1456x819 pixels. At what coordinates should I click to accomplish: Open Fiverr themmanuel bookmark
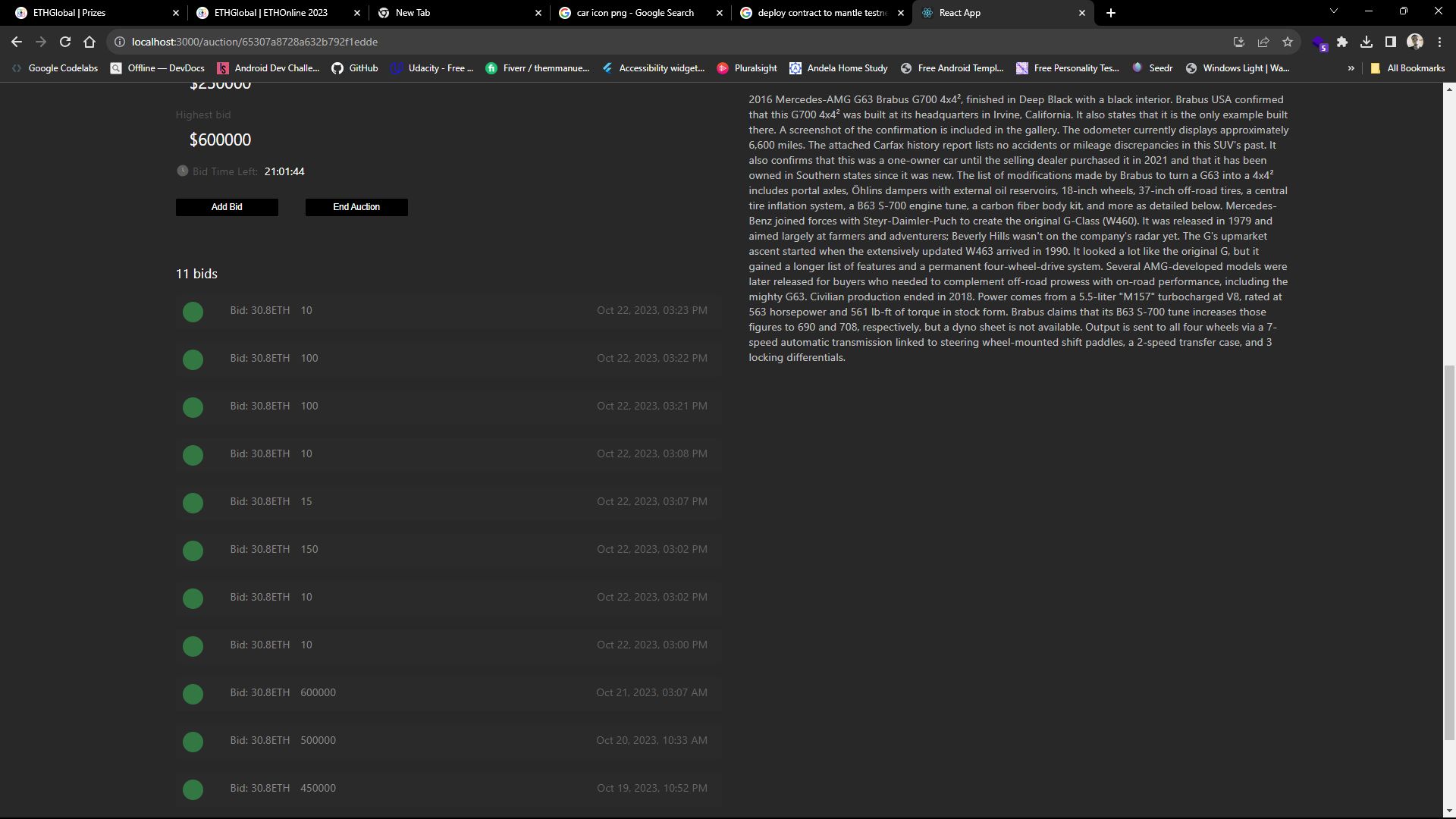[x=537, y=68]
